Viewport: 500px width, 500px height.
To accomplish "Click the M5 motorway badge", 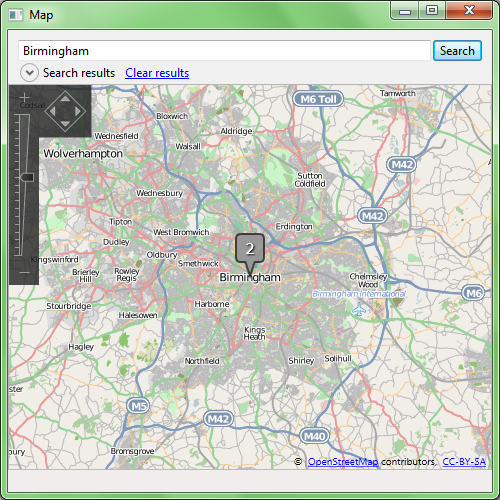I will pos(138,406).
